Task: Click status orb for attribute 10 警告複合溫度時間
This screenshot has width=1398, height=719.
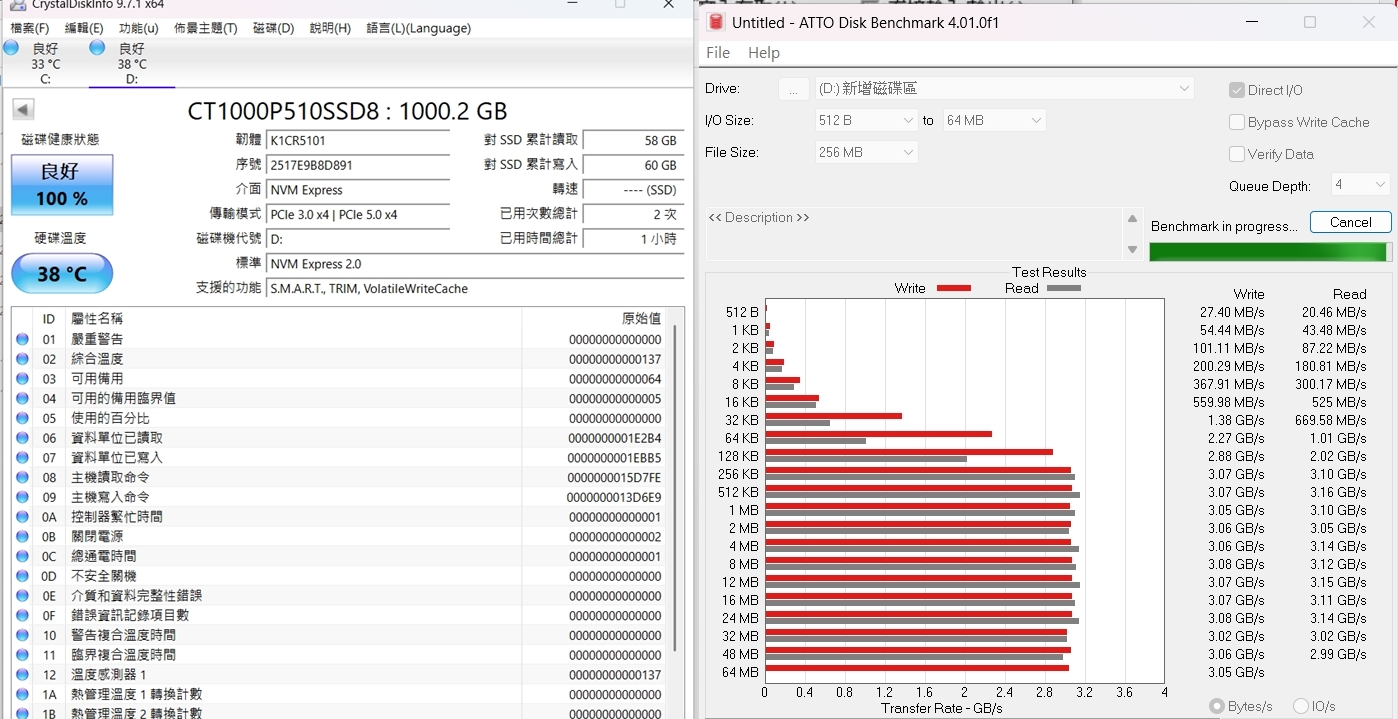Action: point(23,635)
